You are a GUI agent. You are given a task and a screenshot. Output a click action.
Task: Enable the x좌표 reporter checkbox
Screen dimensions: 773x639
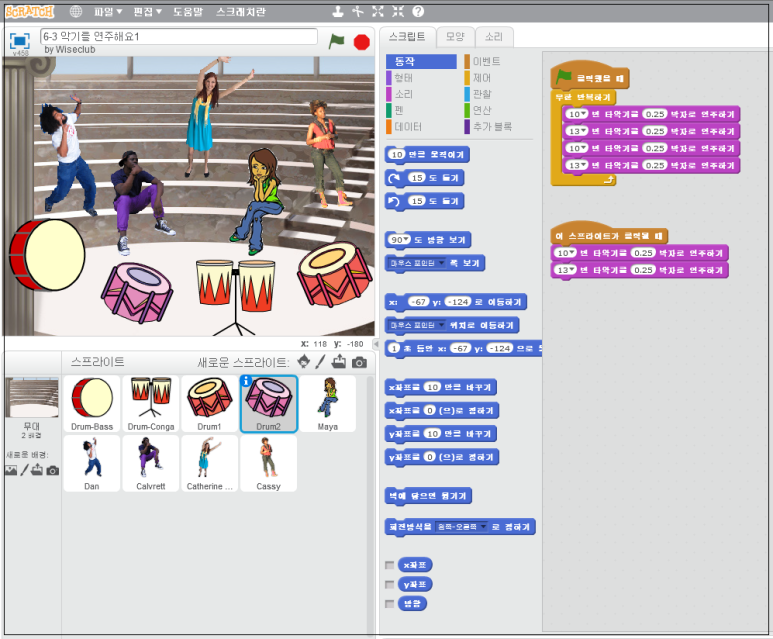389,565
